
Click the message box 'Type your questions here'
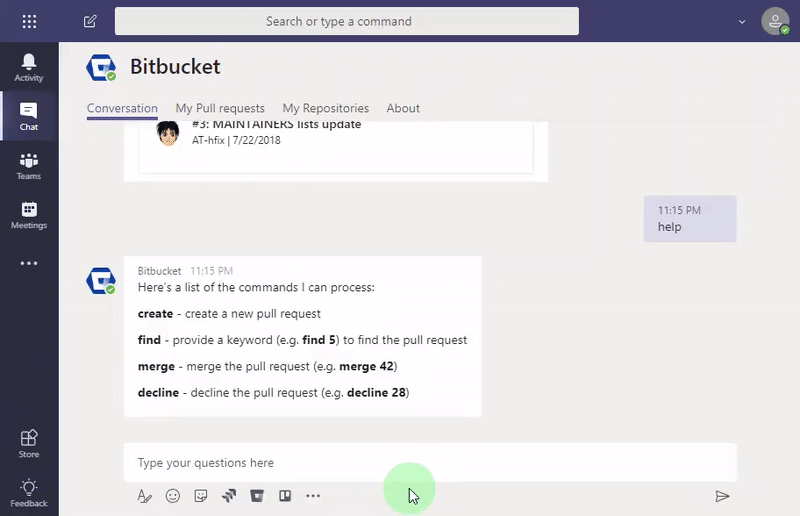(430, 462)
